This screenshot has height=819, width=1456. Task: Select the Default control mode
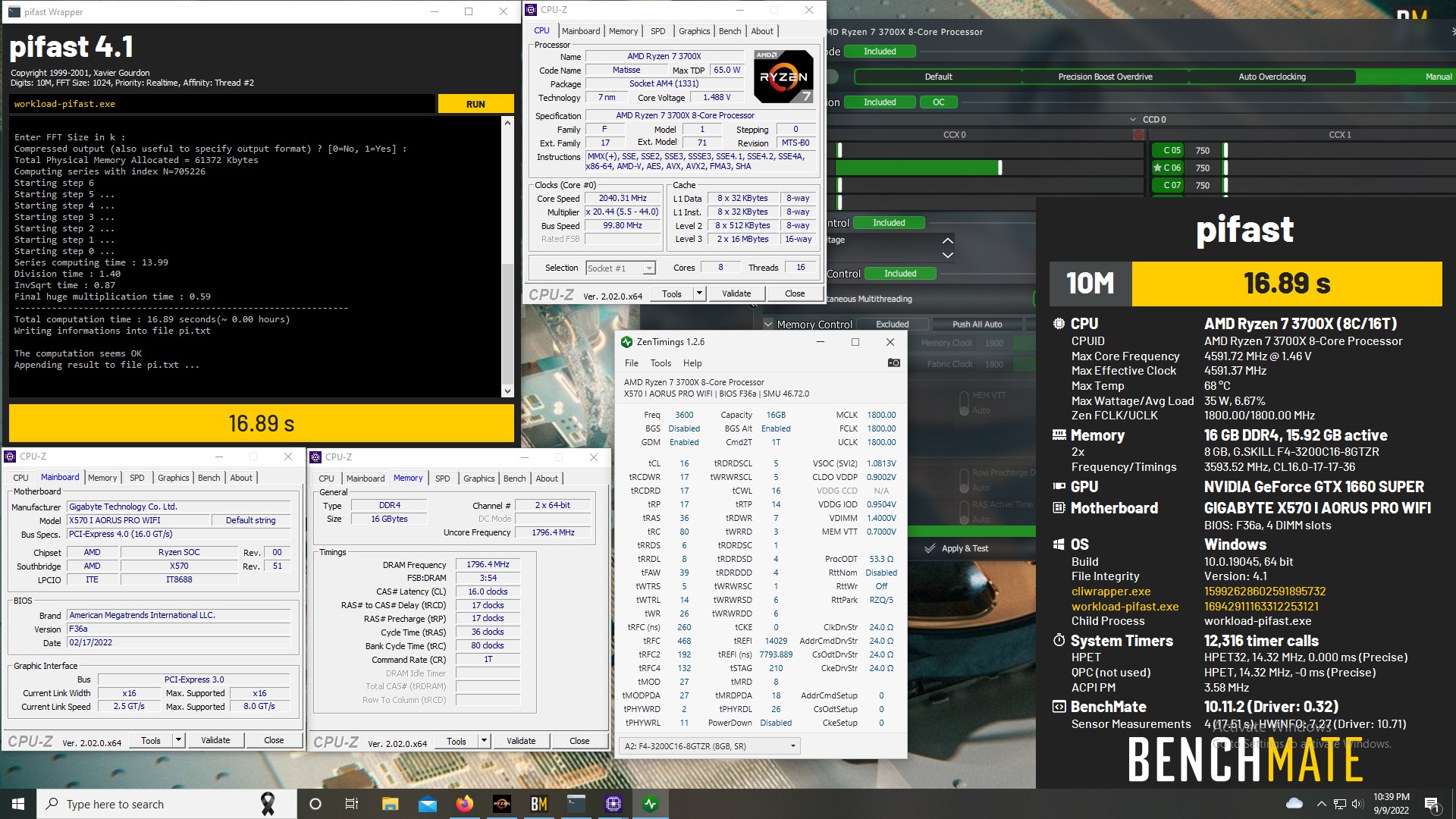[938, 77]
